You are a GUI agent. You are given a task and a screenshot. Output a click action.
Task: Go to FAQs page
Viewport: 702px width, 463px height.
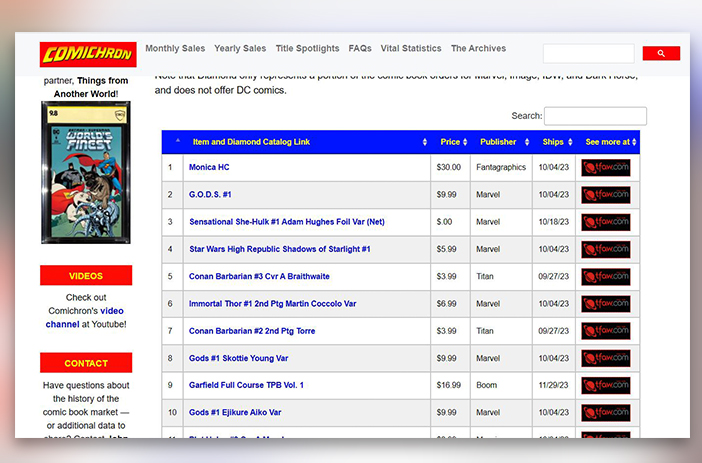pyautogui.click(x=360, y=48)
